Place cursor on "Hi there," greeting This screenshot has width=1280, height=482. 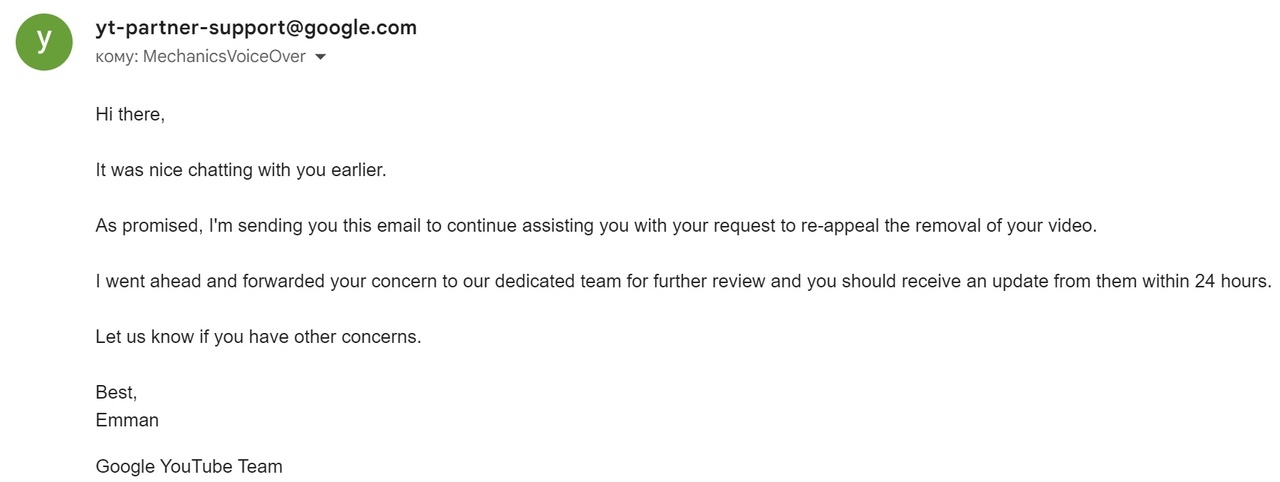click(x=130, y=114)
